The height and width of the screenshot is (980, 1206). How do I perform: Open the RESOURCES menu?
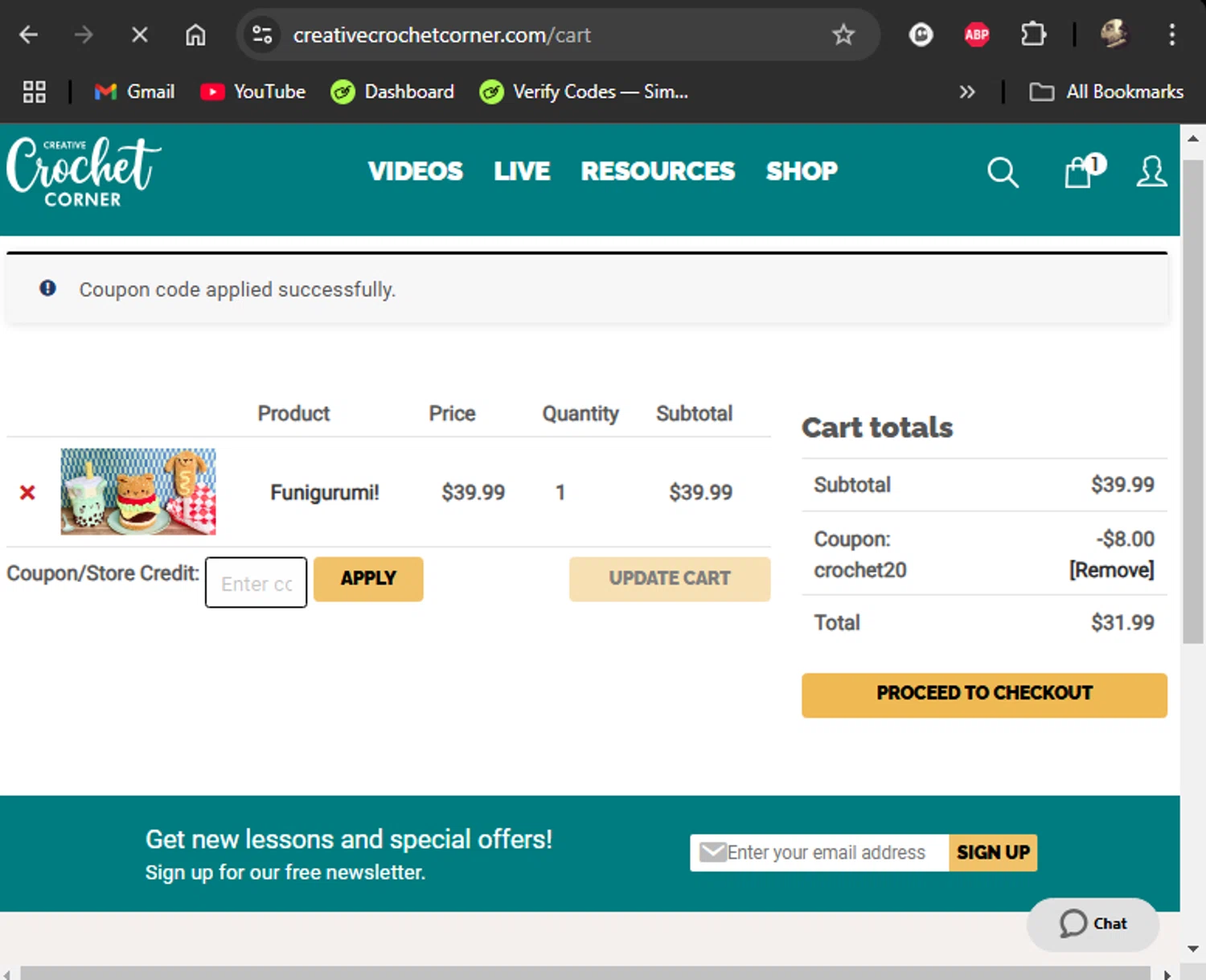(x=658, y=171)
